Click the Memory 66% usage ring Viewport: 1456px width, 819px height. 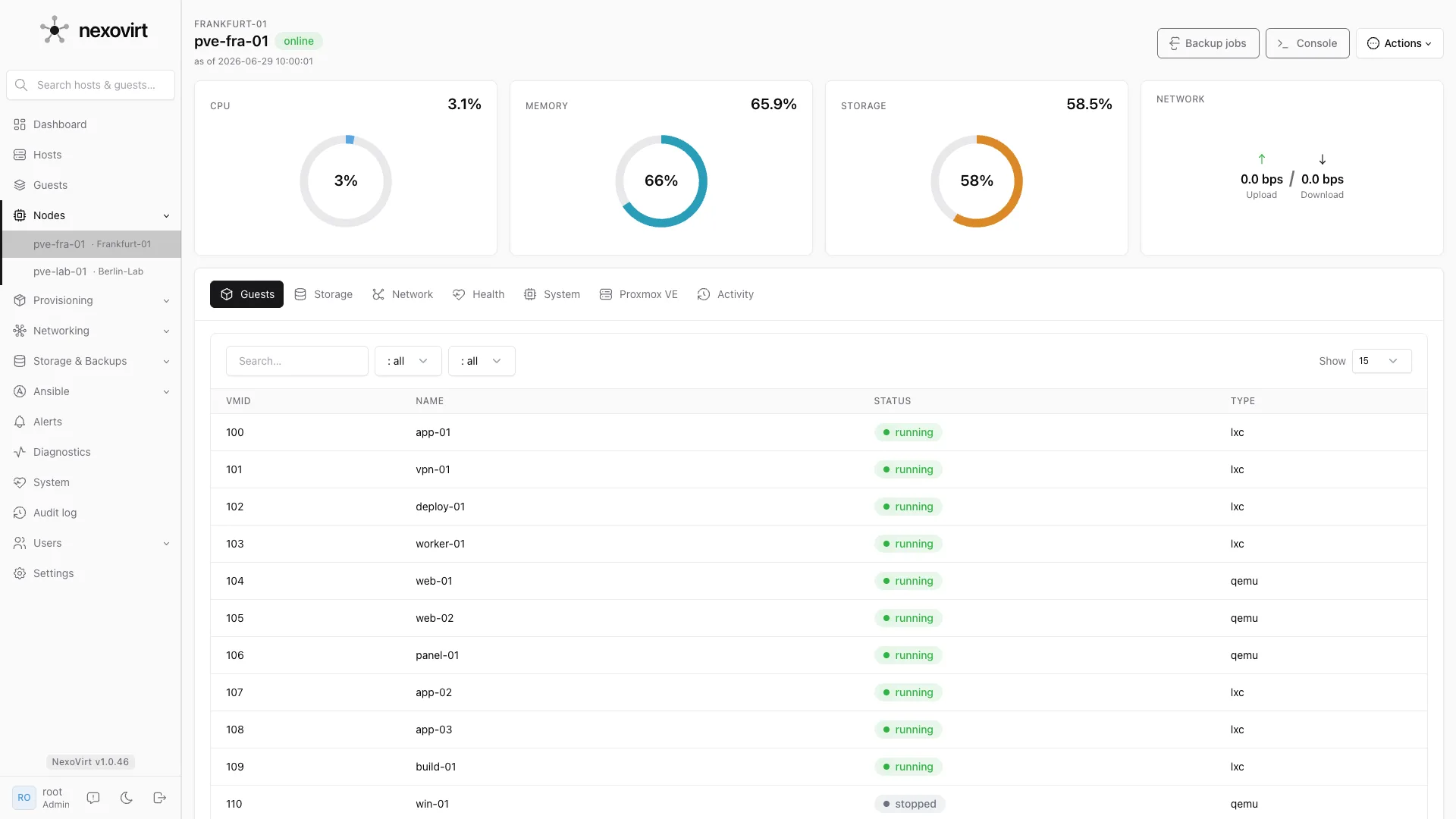pyautogui.click(x=661, y=181)
